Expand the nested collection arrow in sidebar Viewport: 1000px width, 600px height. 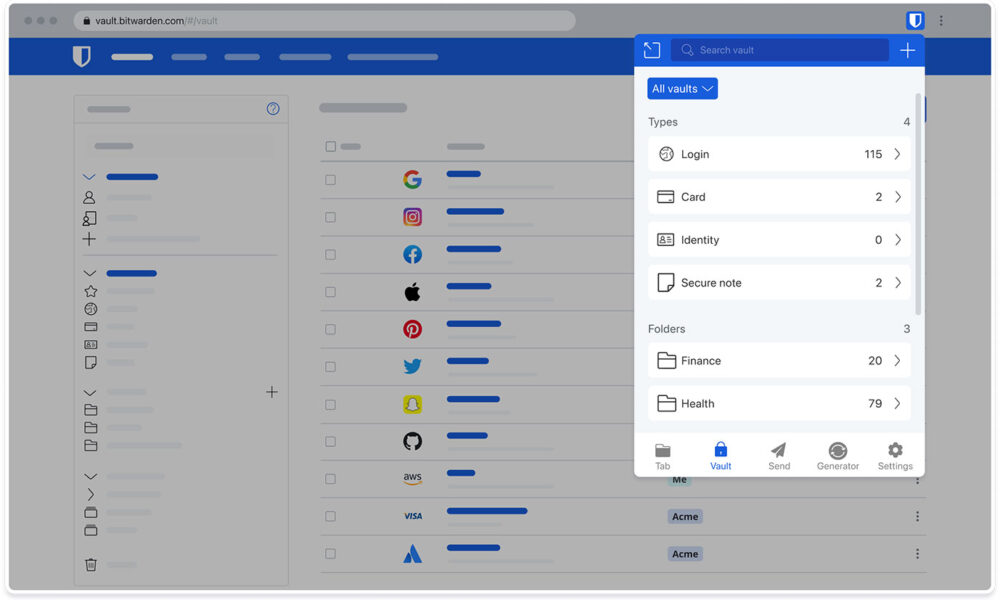[91, 494]
